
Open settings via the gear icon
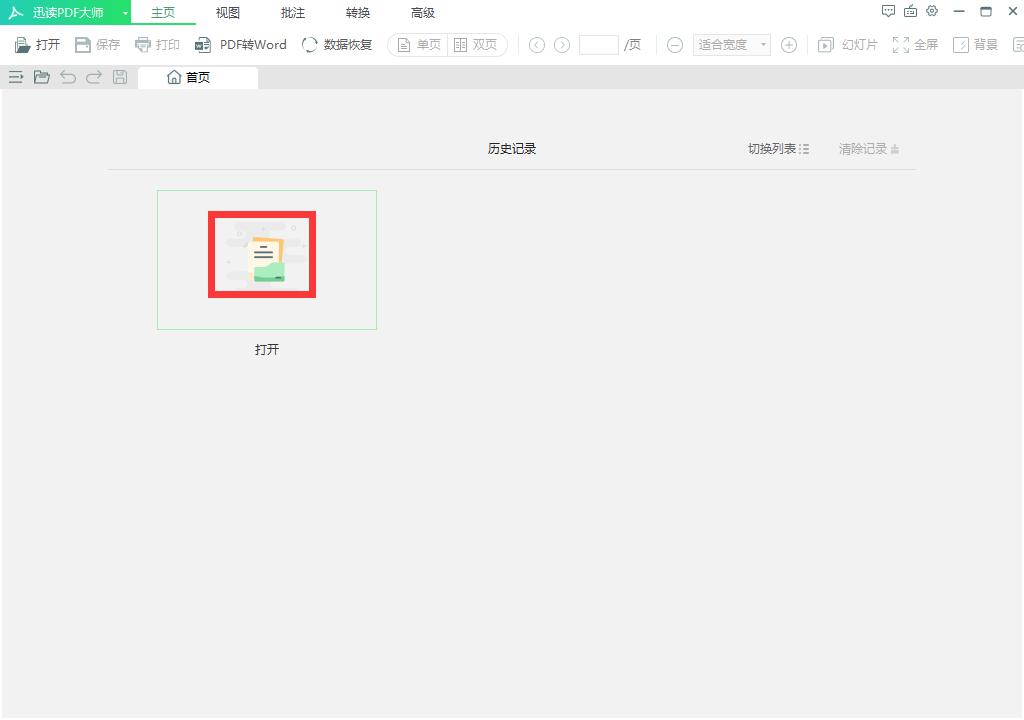click(932, 12)
